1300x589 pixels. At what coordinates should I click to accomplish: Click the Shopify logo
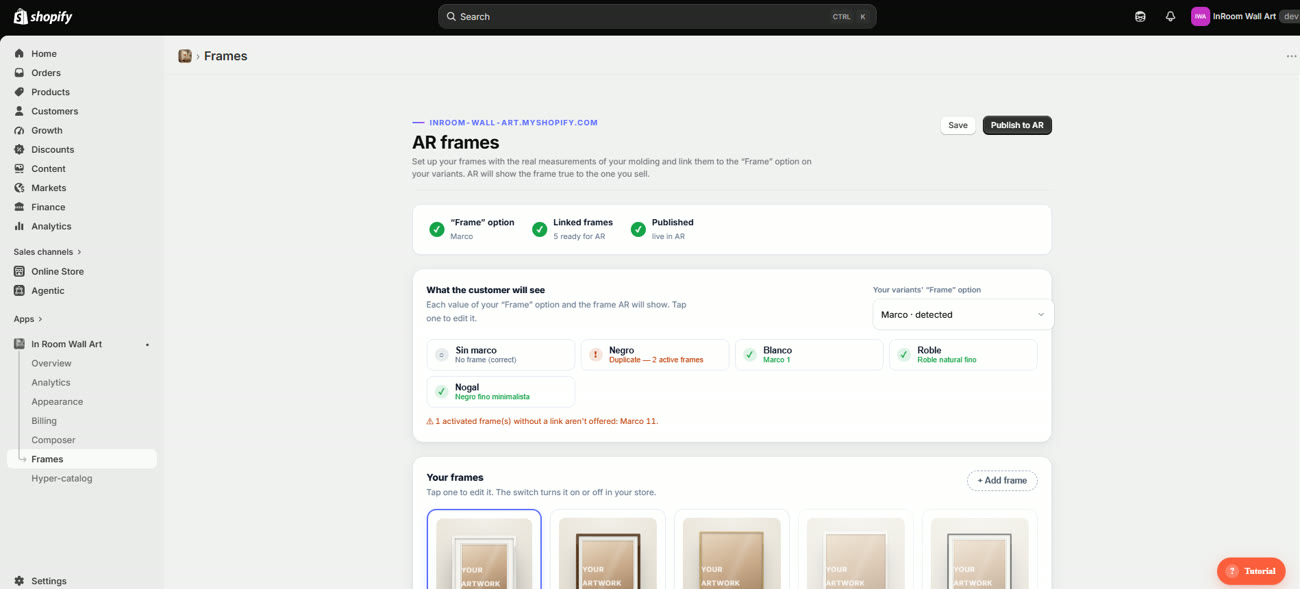[42, 16]
